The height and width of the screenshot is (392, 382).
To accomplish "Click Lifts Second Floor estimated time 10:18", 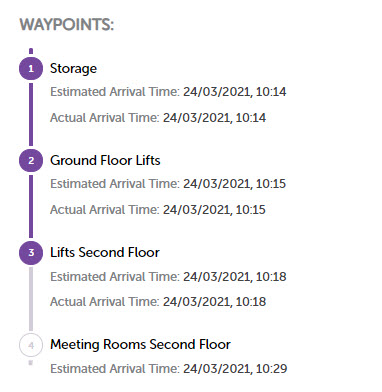I will (x=235, y=277).
